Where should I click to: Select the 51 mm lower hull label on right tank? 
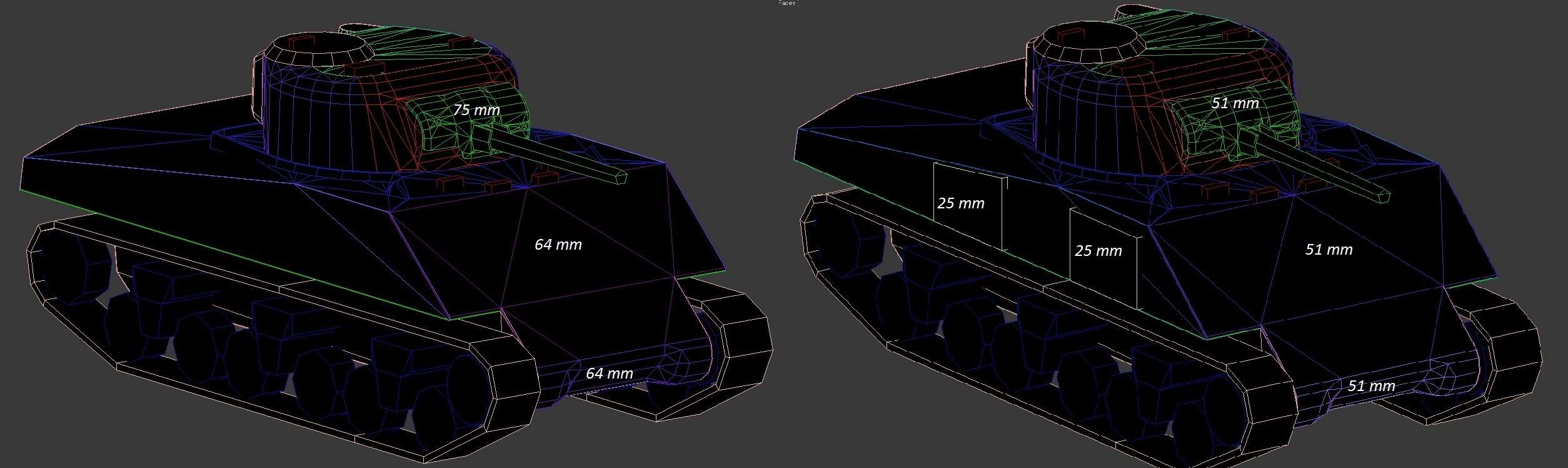[1371, 386]
